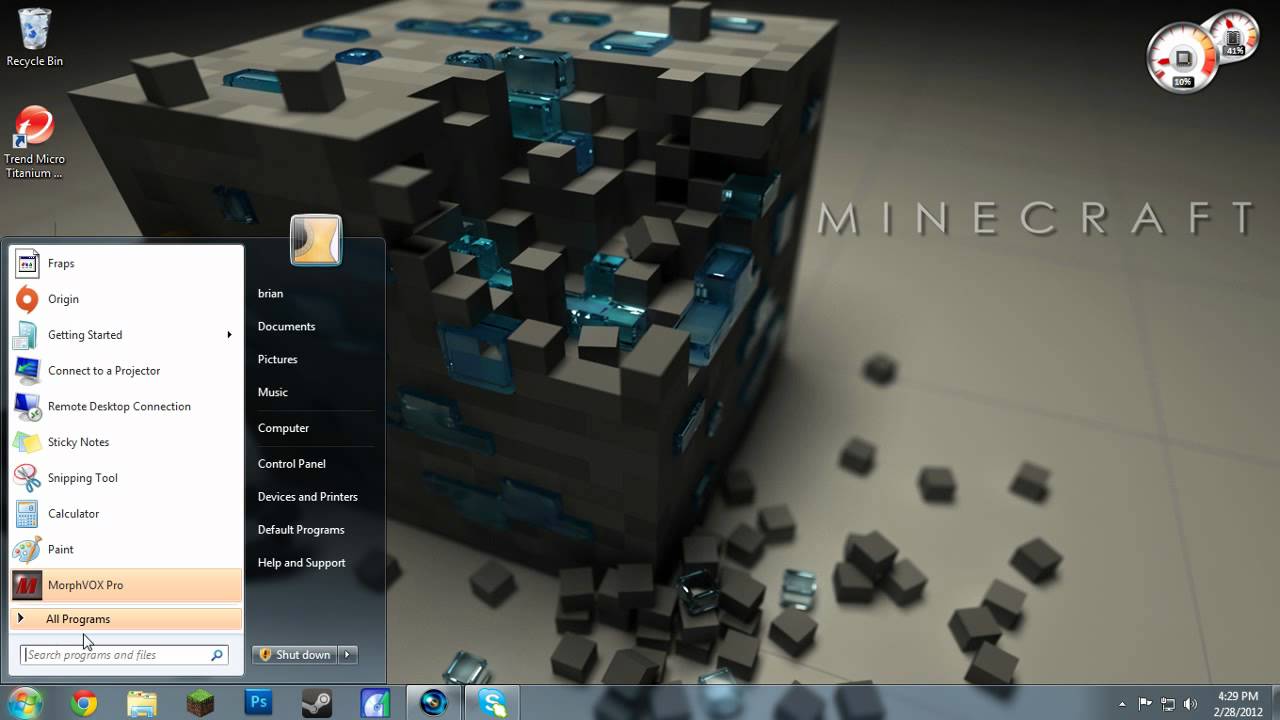Click the Getting Started label

coord(85,335)
